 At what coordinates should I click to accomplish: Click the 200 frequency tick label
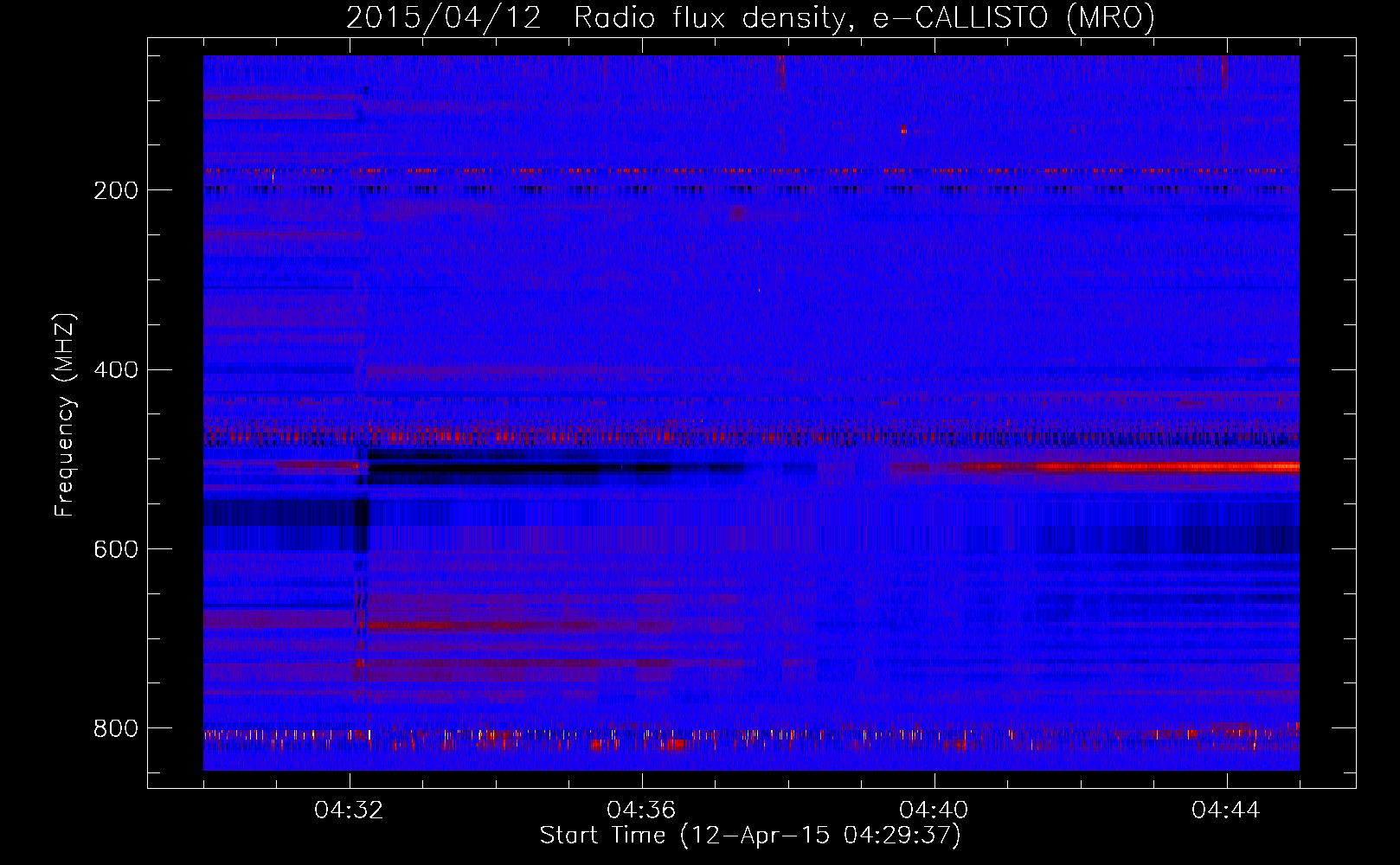116,190
